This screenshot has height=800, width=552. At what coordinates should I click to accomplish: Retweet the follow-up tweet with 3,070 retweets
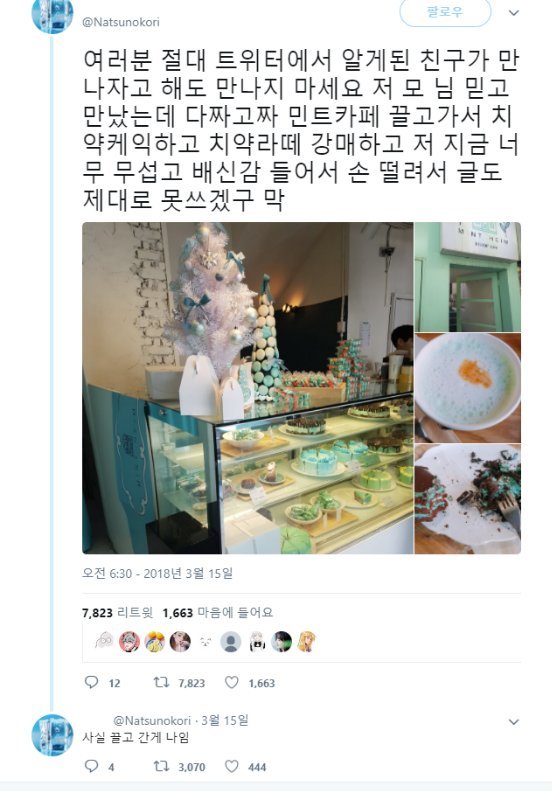tap(162, 766)
